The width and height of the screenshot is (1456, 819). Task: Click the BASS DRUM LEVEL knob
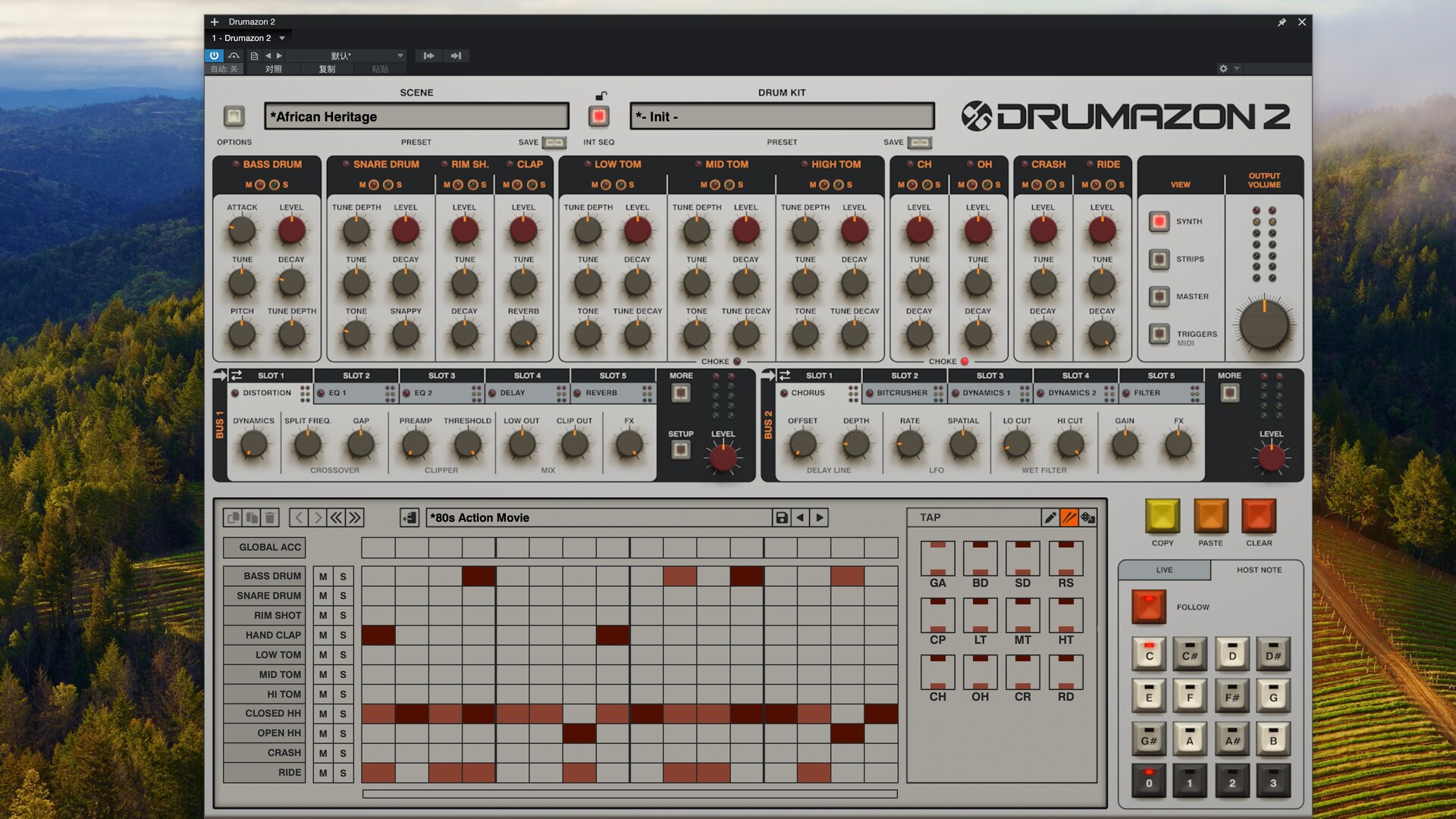291,231
